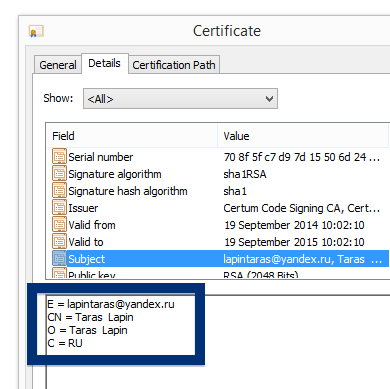Select the Issuer field icon
Viewport: 390px width, 389px height.
(59, 208)
